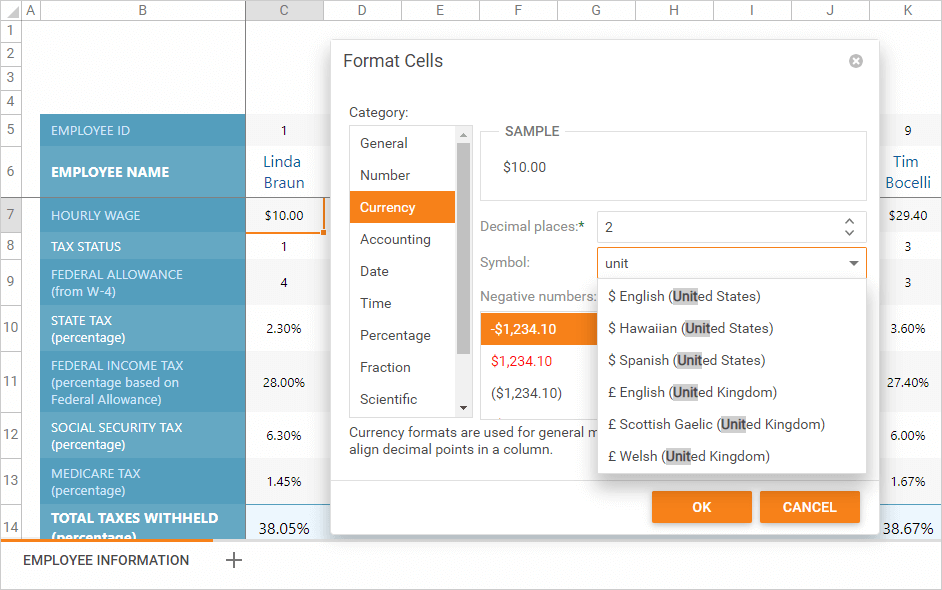Select negative format -$1,234.10 in orange

click(539, 329)
